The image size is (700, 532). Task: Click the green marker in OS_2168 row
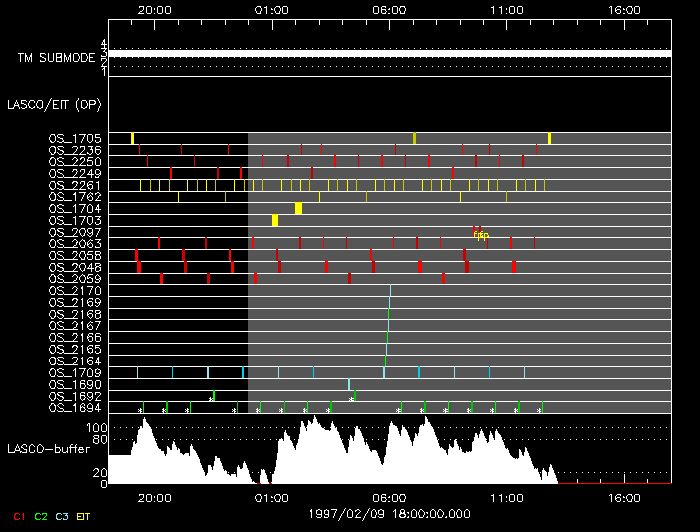pyautogui.click(x=388, y=314)
